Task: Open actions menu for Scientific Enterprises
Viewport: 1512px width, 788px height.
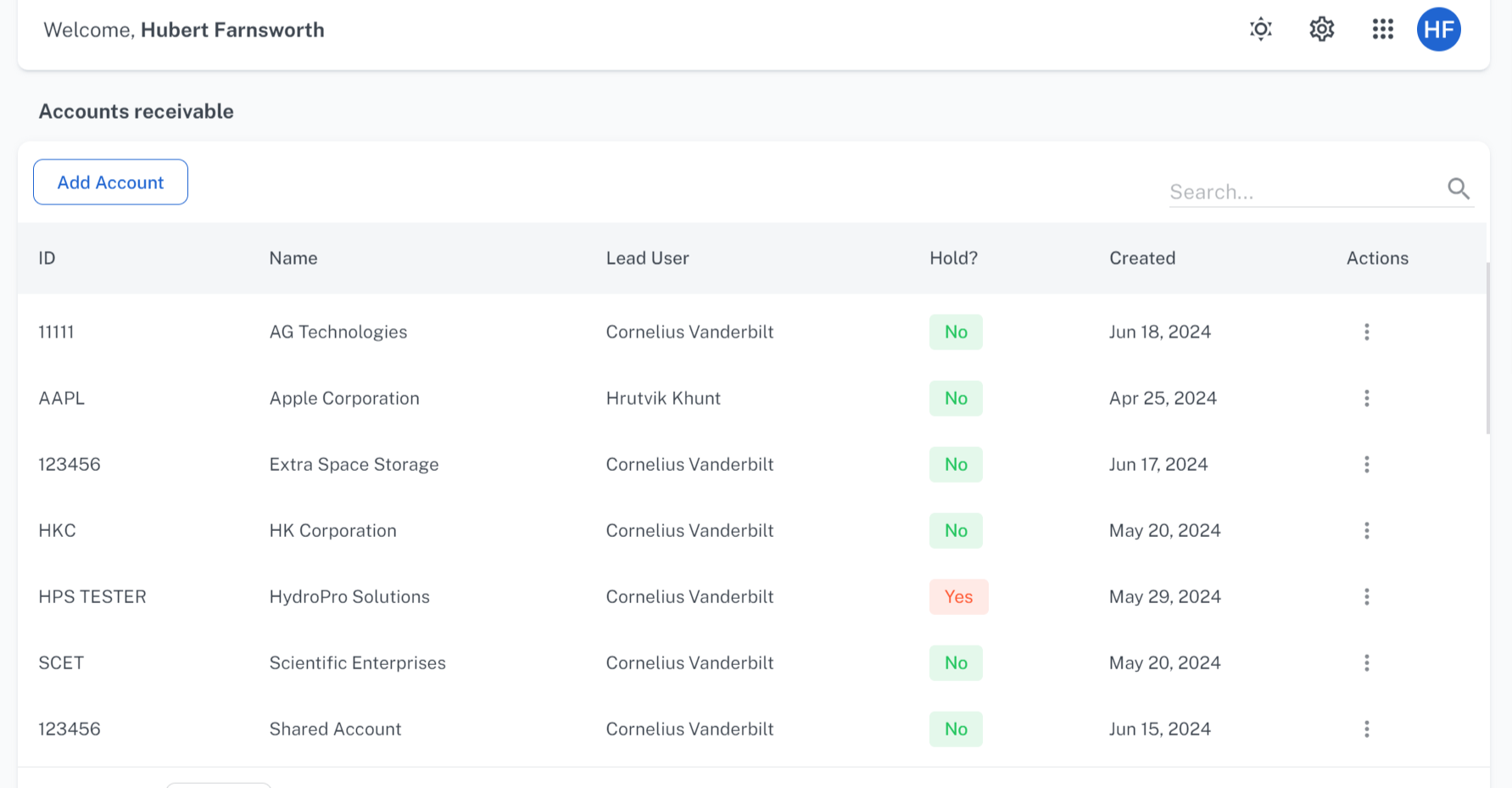Action: point(1366,662)
